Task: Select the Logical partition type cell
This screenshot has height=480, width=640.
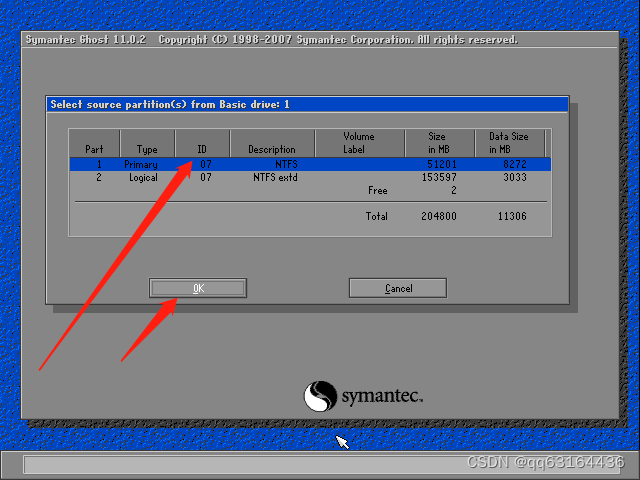Action: (x=143, y=178)
